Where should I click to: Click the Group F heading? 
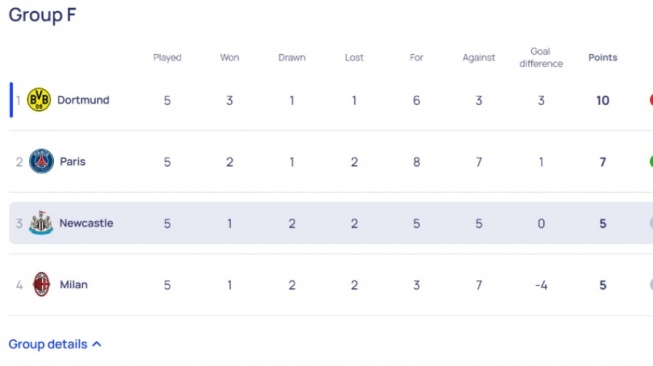42,15
